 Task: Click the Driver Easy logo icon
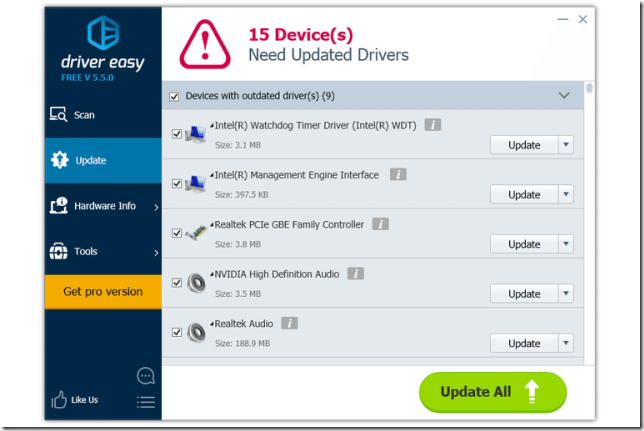pos(103,33)
